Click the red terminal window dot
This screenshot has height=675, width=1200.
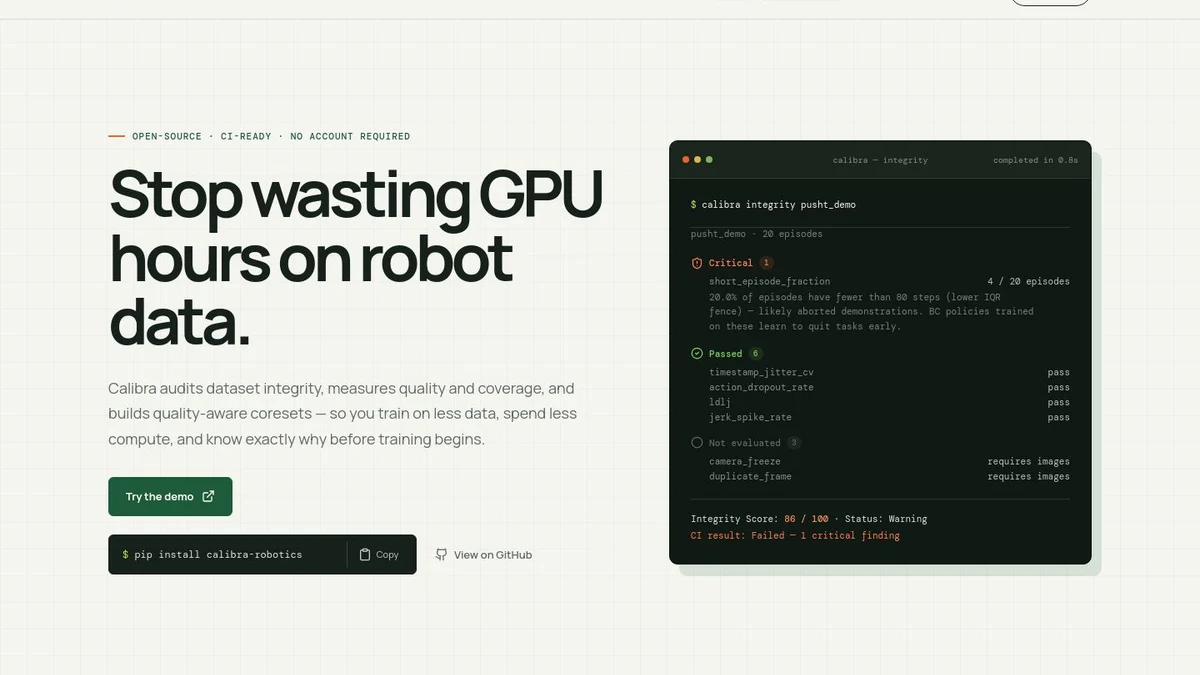pos(686,160)
